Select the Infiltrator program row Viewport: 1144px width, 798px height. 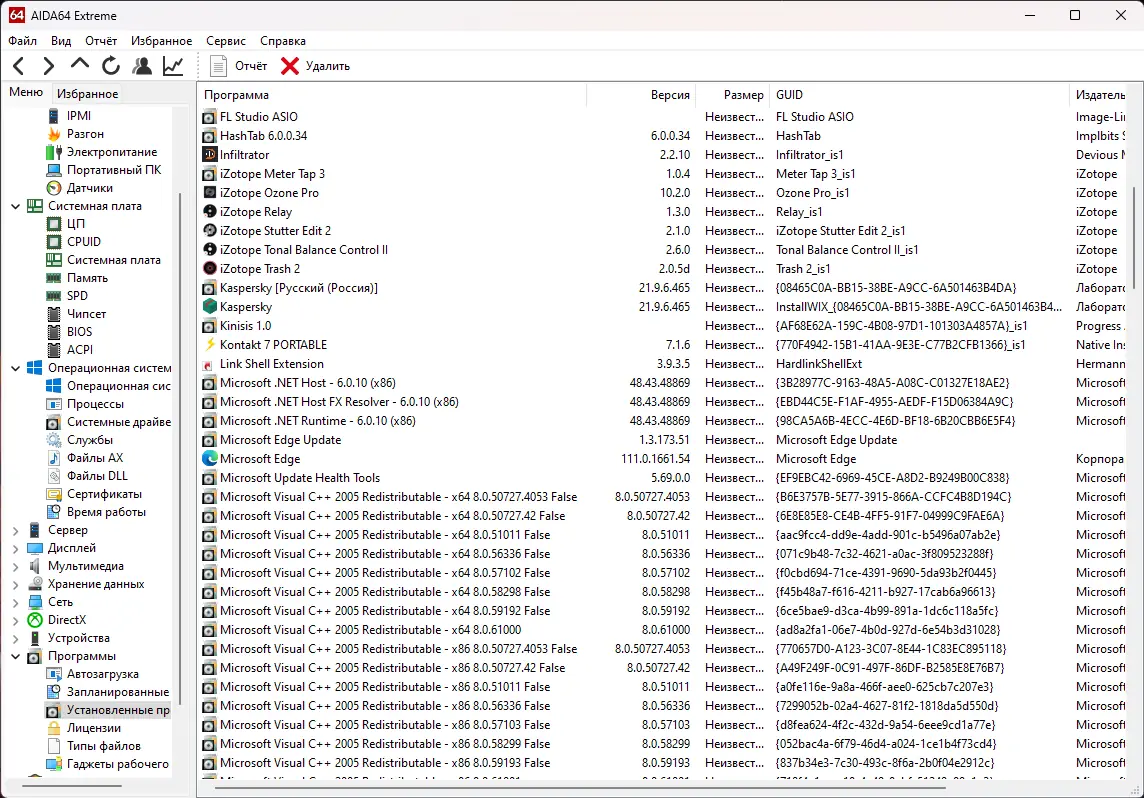pos(662,155)
